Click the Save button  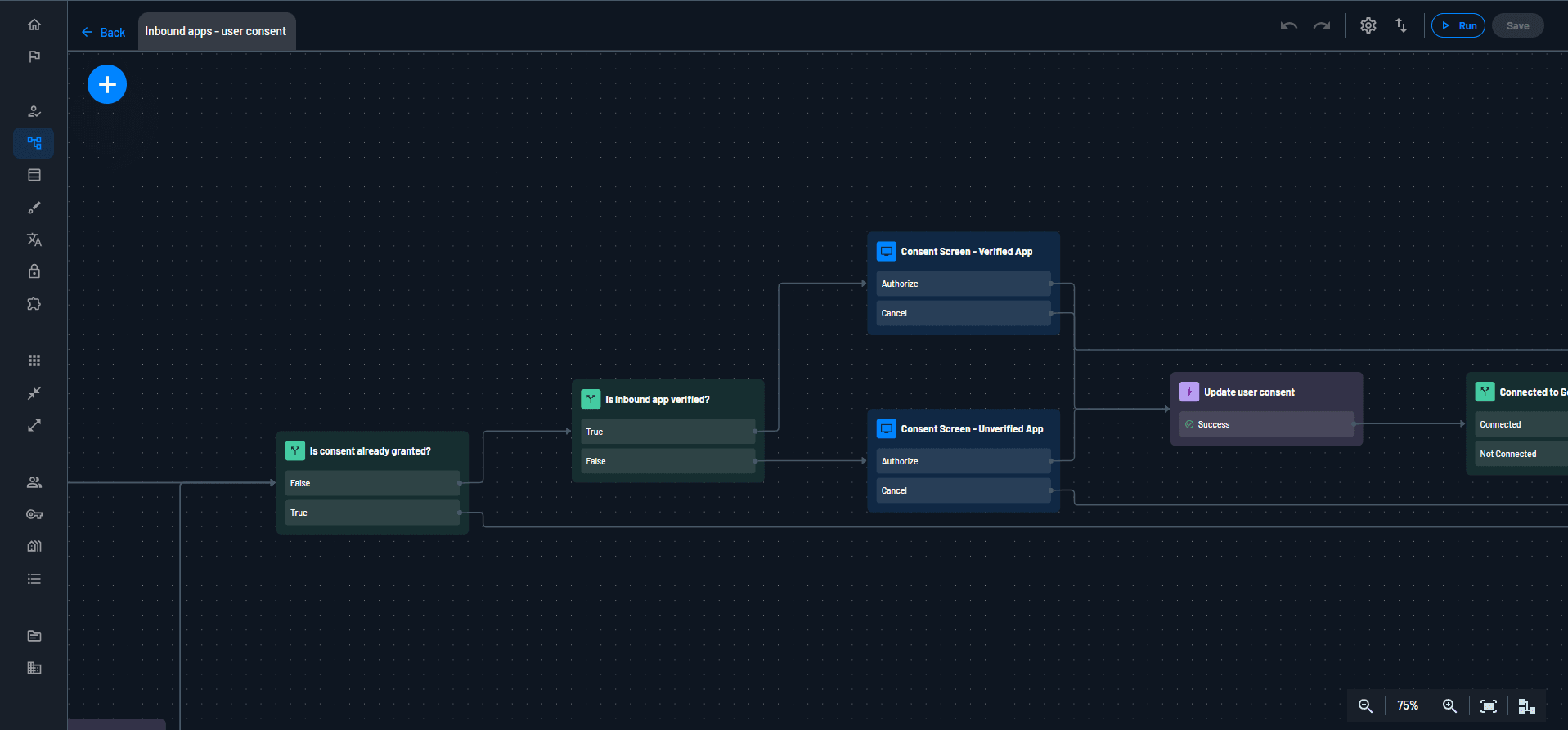pos(1517,25)
